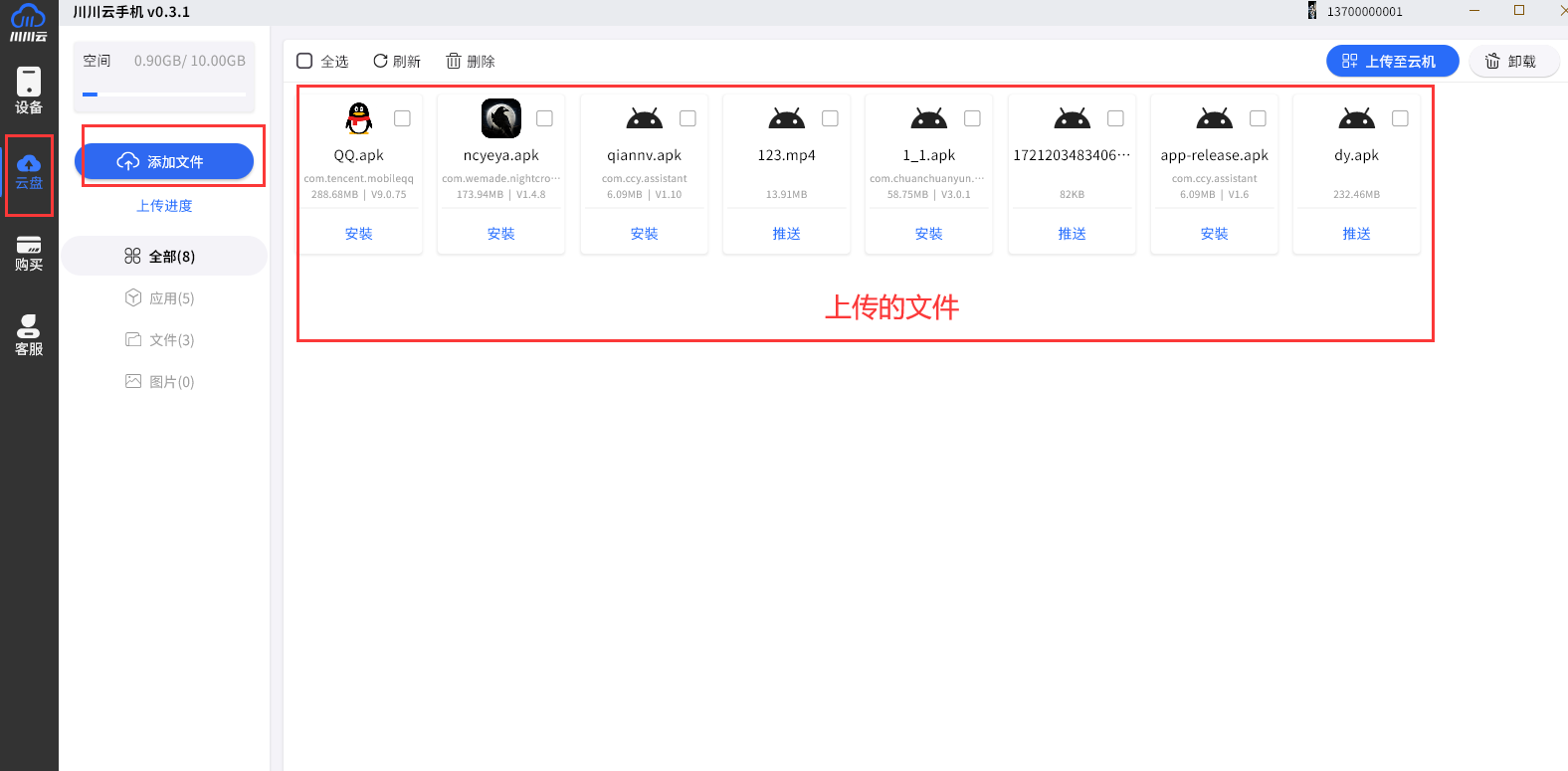The width and height of the screenshot is (1568, 771).
Task: Click the Android icon of 123.mp4
Action: point(787,118)
